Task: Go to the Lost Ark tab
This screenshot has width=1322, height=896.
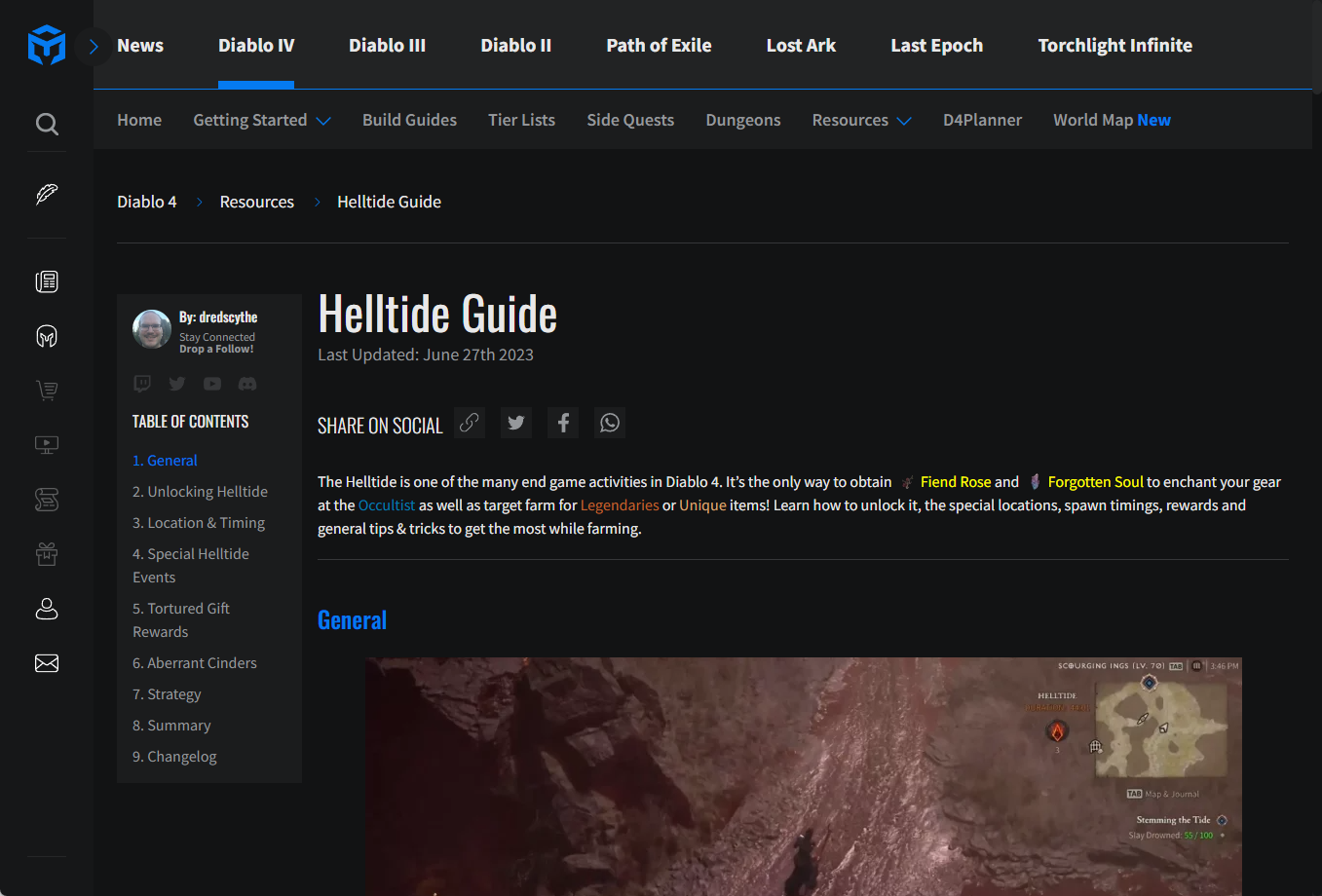Action: (x=801, y=46)
